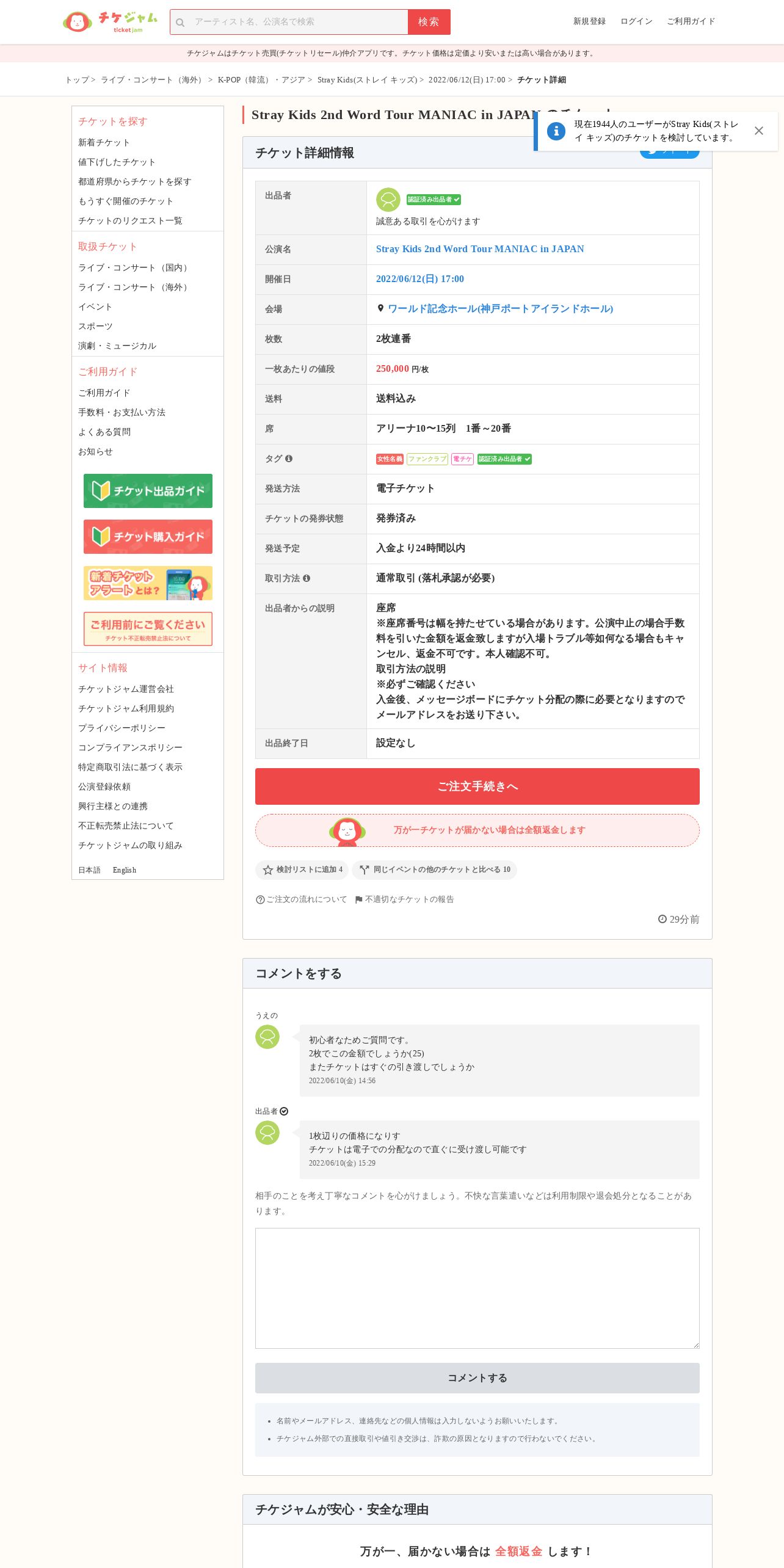
Task: Select 値下げしたチケット in sidebar
Action: point(117,162)
